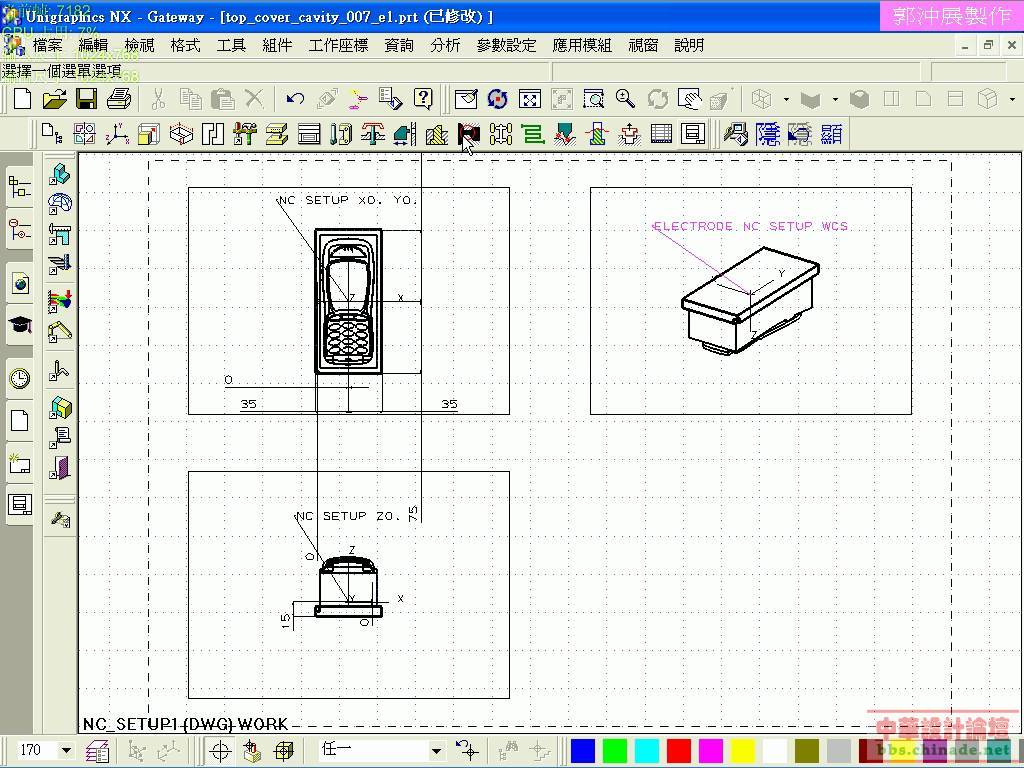
Task: Open the Assembly Navigator sidebar tab
Action: pos(20,186)
